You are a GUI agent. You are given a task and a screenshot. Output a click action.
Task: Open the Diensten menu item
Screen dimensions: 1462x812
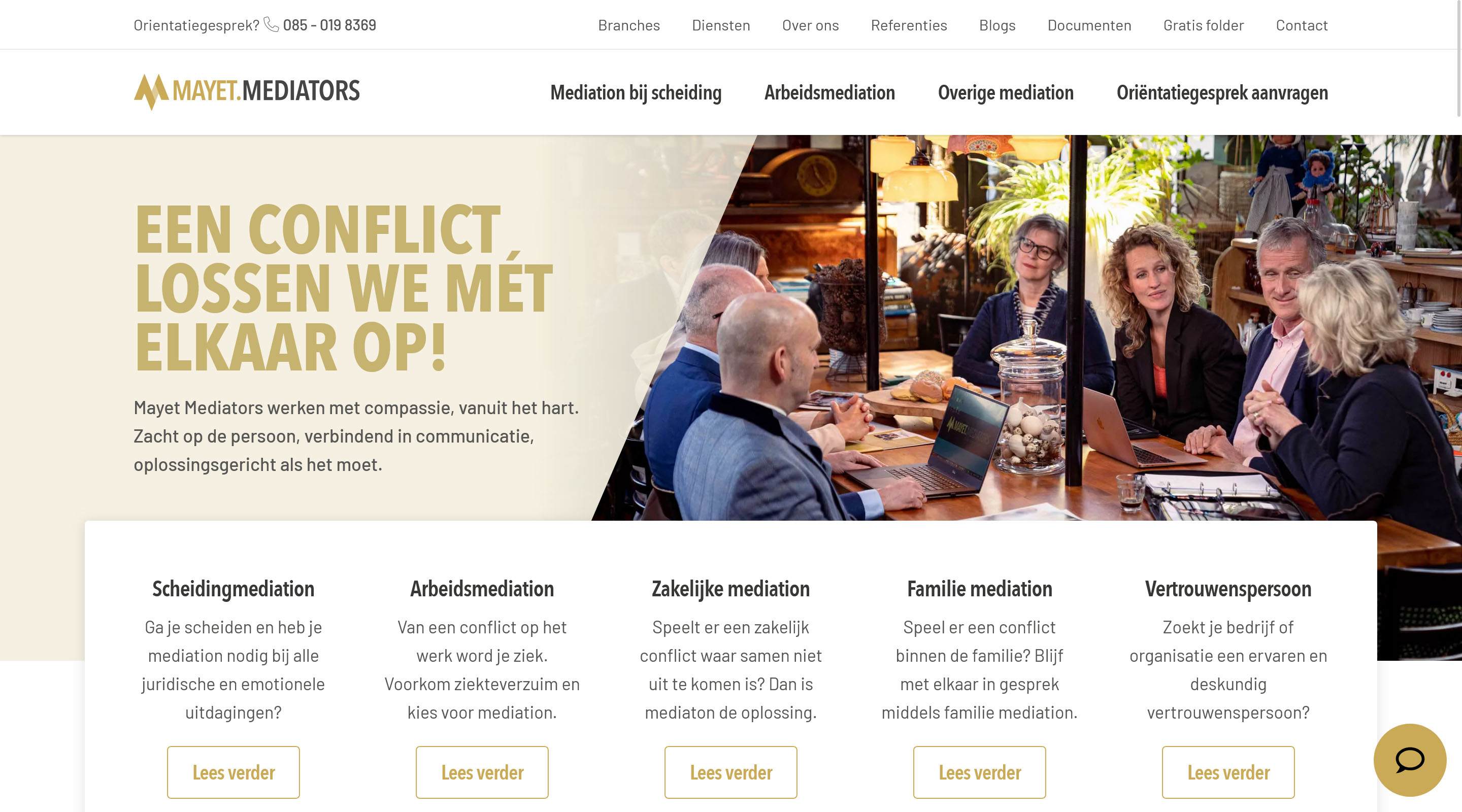tap(721, 25)
